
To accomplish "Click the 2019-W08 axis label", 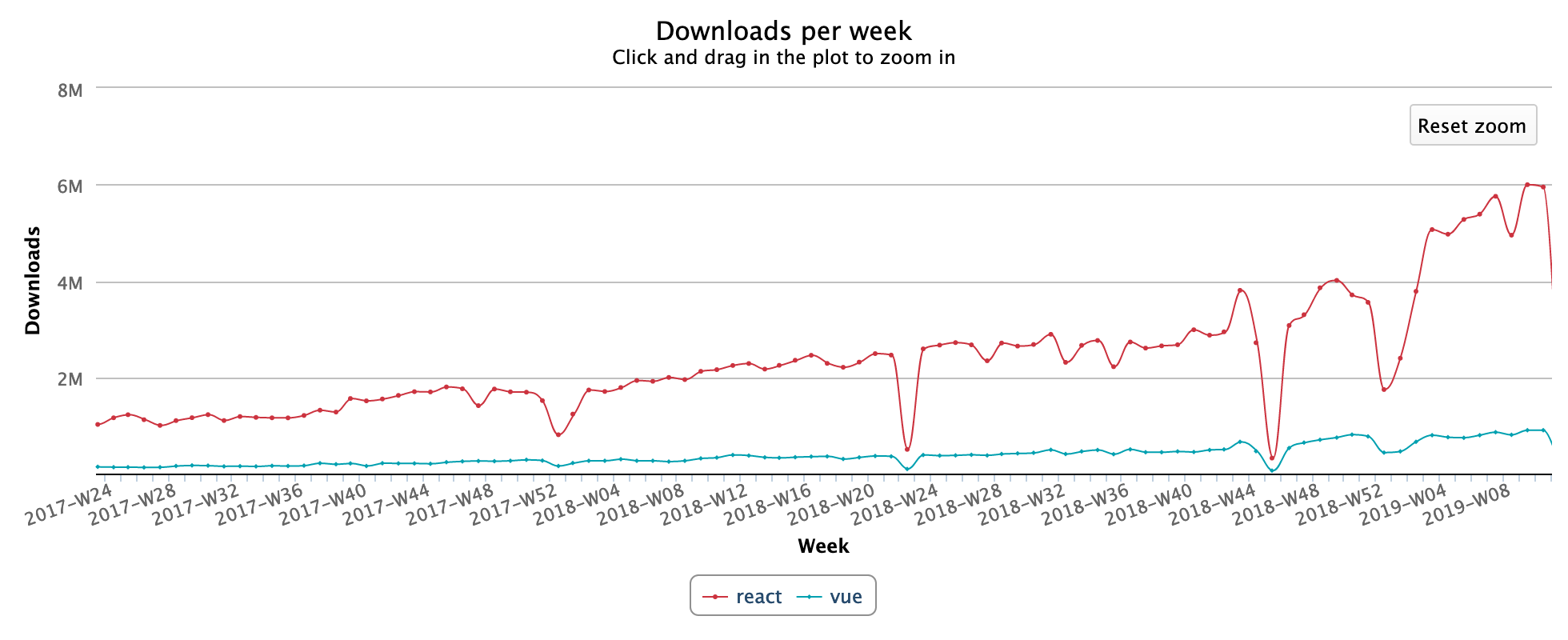I will click(1466, 505).
